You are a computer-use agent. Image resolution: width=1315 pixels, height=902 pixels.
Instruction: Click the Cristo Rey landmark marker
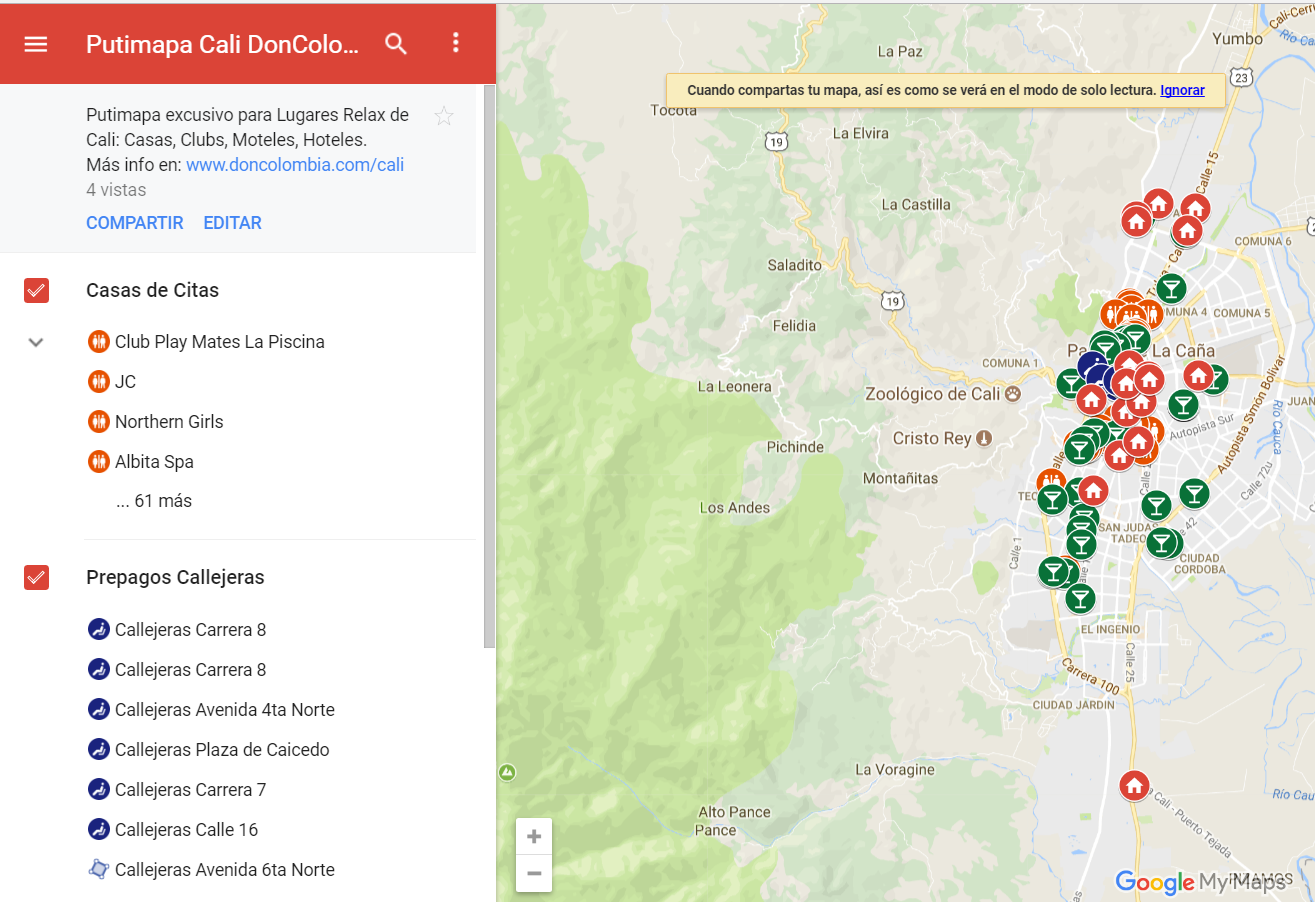(984, 438)
